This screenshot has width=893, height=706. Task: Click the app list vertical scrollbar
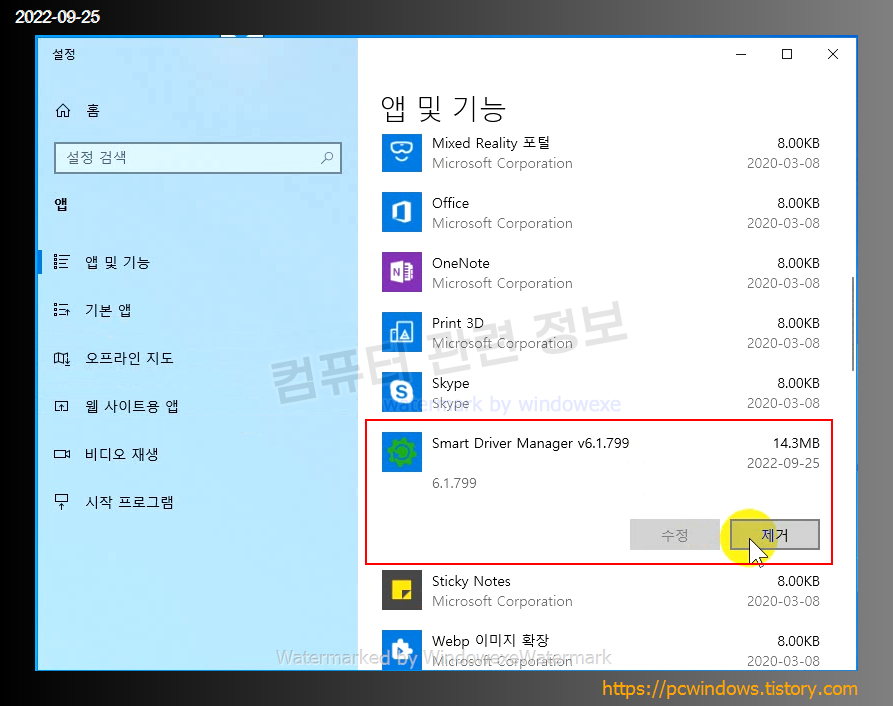pos(853,324)
